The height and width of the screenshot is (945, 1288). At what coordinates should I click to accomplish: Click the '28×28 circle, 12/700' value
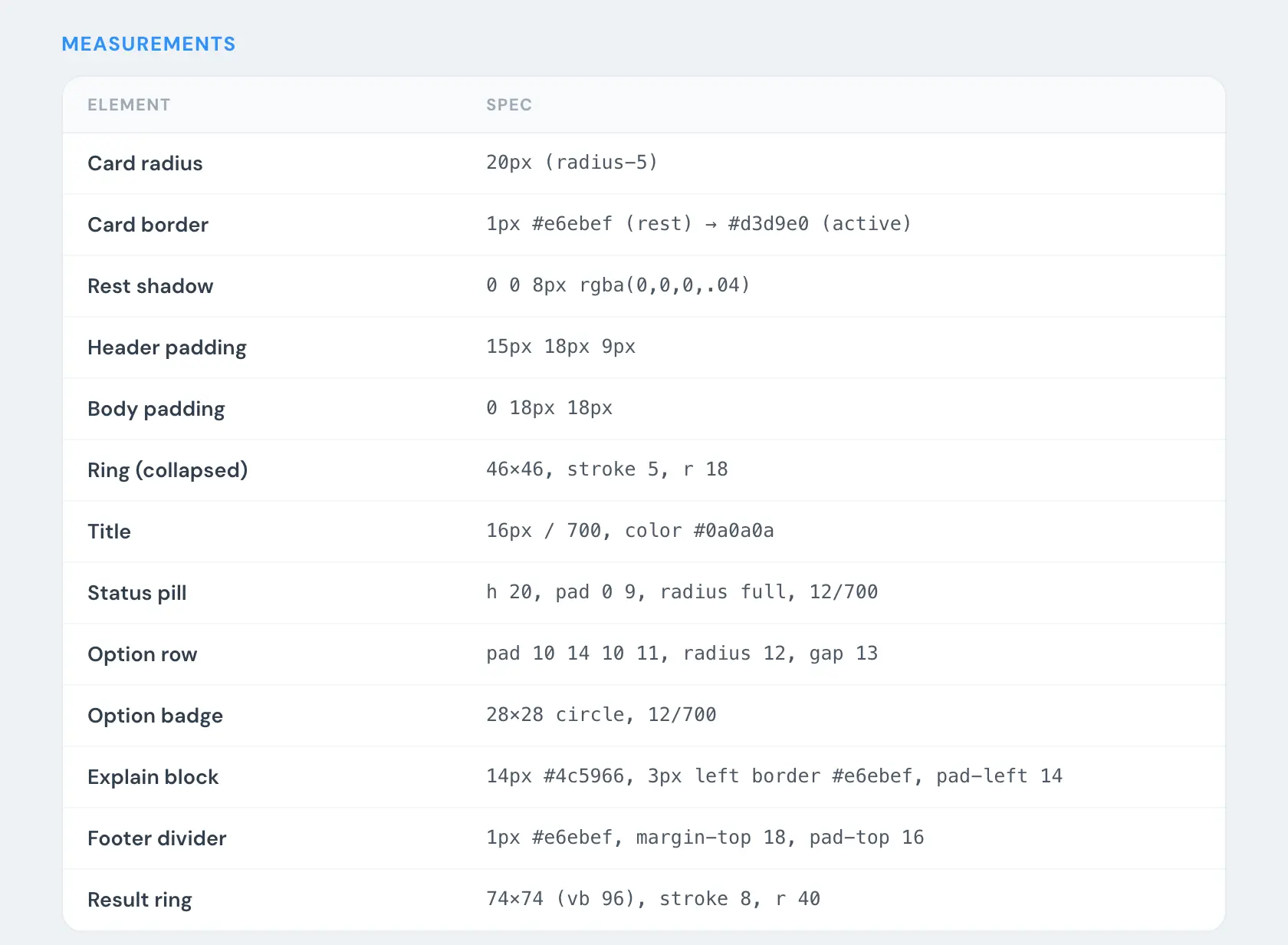[x=601, y=715]
